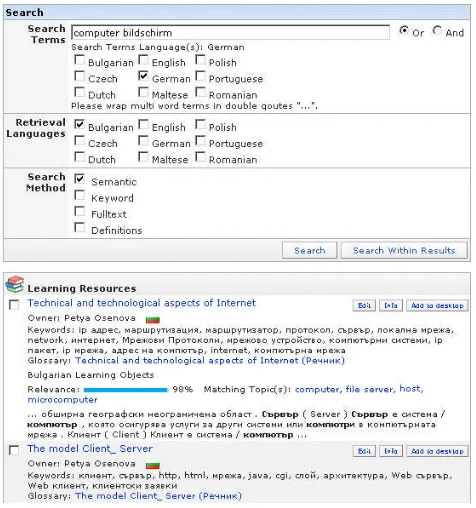Image resolution: width=476 pixels, height=508 pixels.
Task: Select checkbox for Technical and technological aspects result
Action: [x=14, y=305]
